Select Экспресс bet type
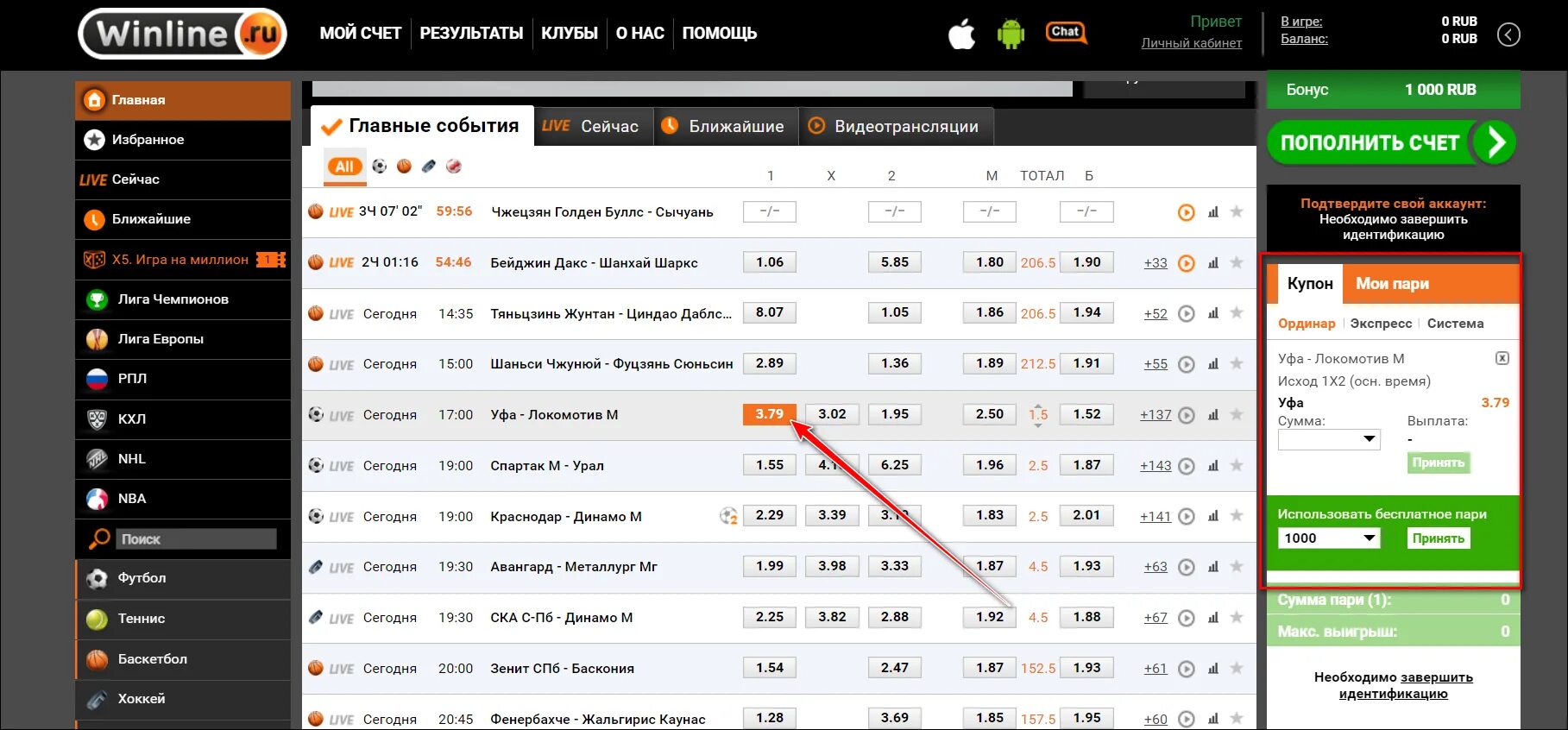 [x=1381, y=324]
